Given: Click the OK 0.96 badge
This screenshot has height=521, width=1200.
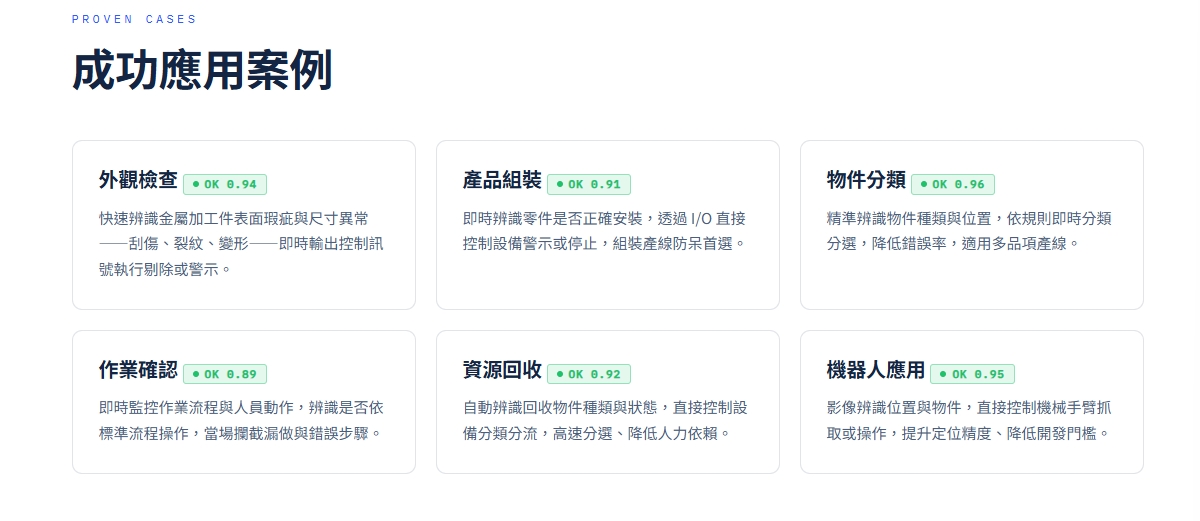Looking at the screenshot, I should [x=953, y=184].
